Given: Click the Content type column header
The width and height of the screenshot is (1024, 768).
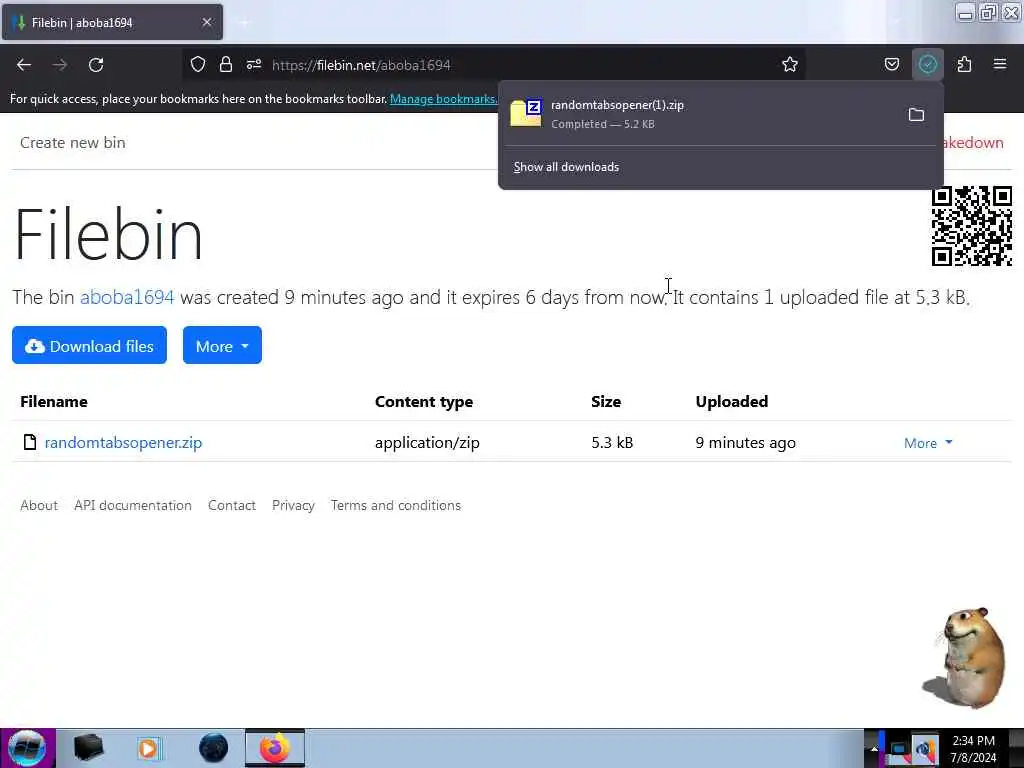Looking at the screenshot, I should pyautogui.click(x=424, y=402).
